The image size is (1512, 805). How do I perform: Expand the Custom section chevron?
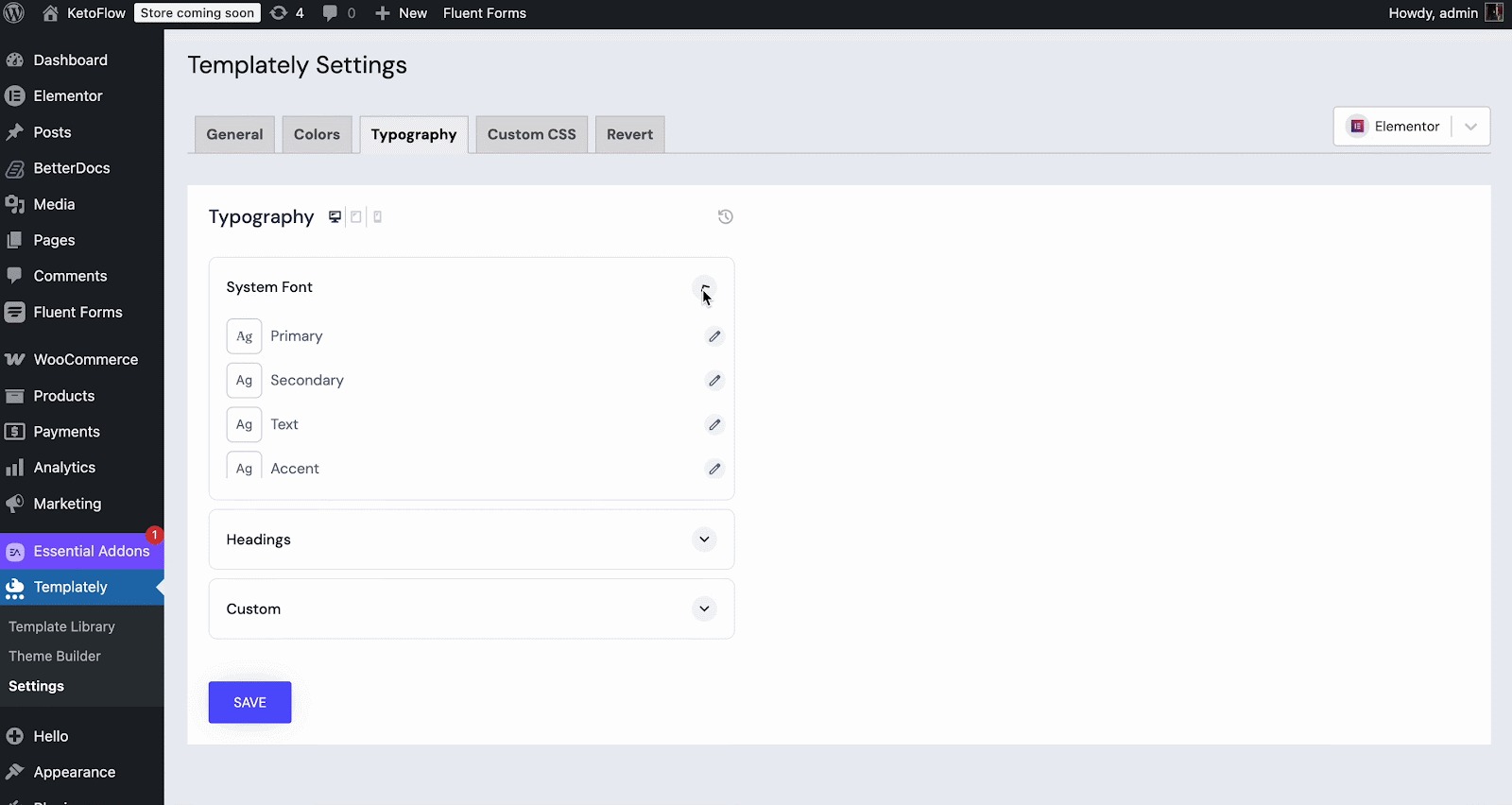[x=704, y=609]
